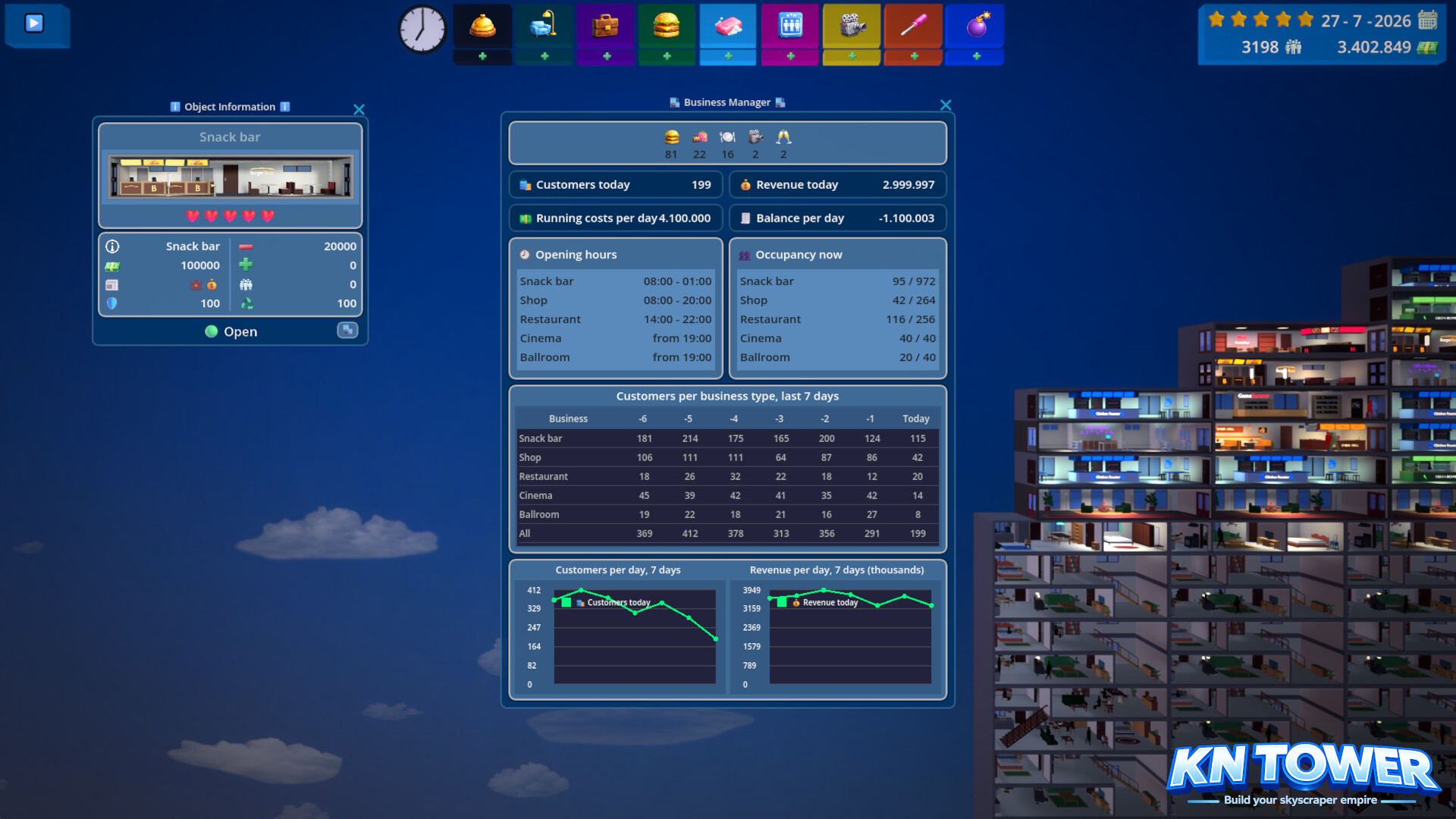The width and height of the screenshot is (1456, 819).
Task: Open the burger business category
Action: 667,27
